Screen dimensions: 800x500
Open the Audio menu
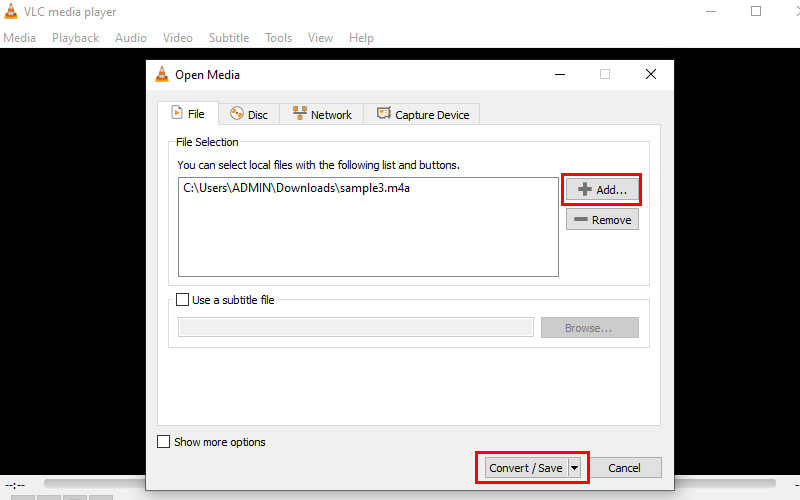pyautogui.click(x=130, y=38)
